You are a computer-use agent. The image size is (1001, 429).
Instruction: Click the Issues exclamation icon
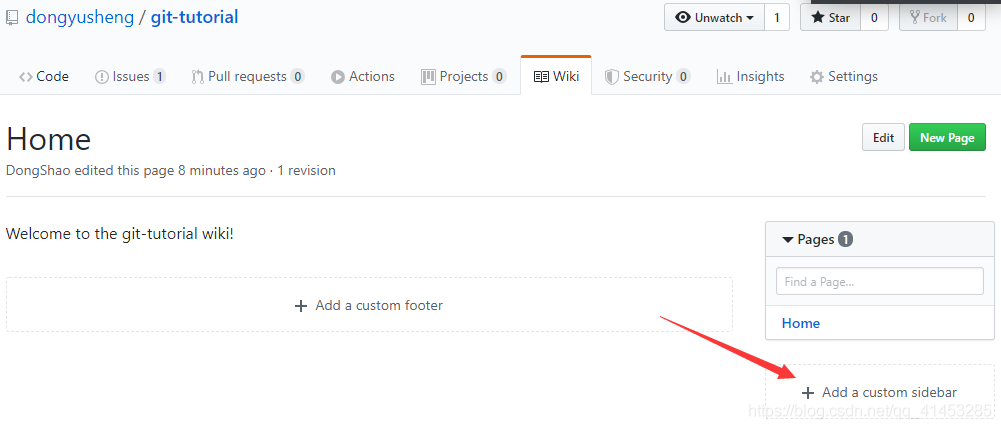tap(101, 77)
